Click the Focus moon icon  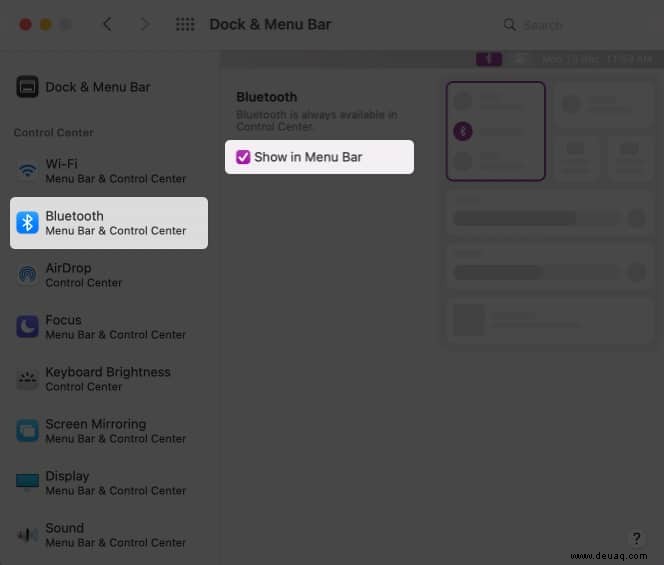(x=28, y=327)
